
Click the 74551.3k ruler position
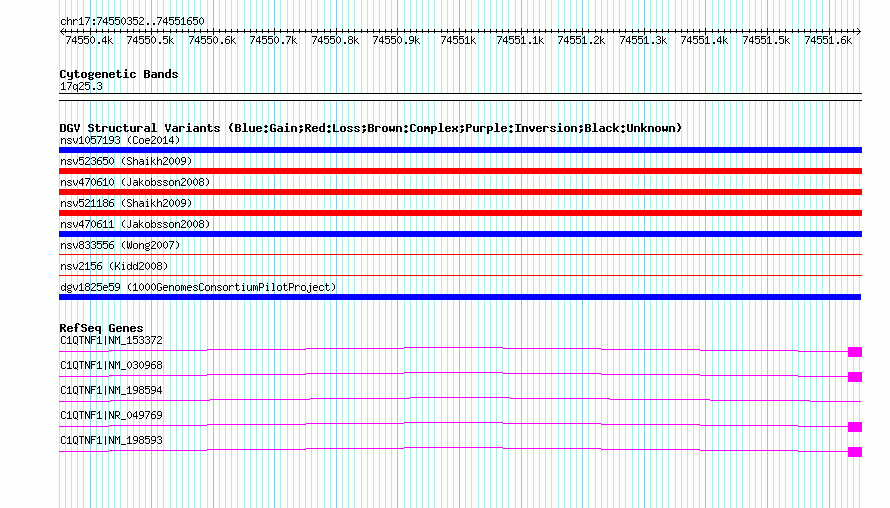click(x=643, y=40)
